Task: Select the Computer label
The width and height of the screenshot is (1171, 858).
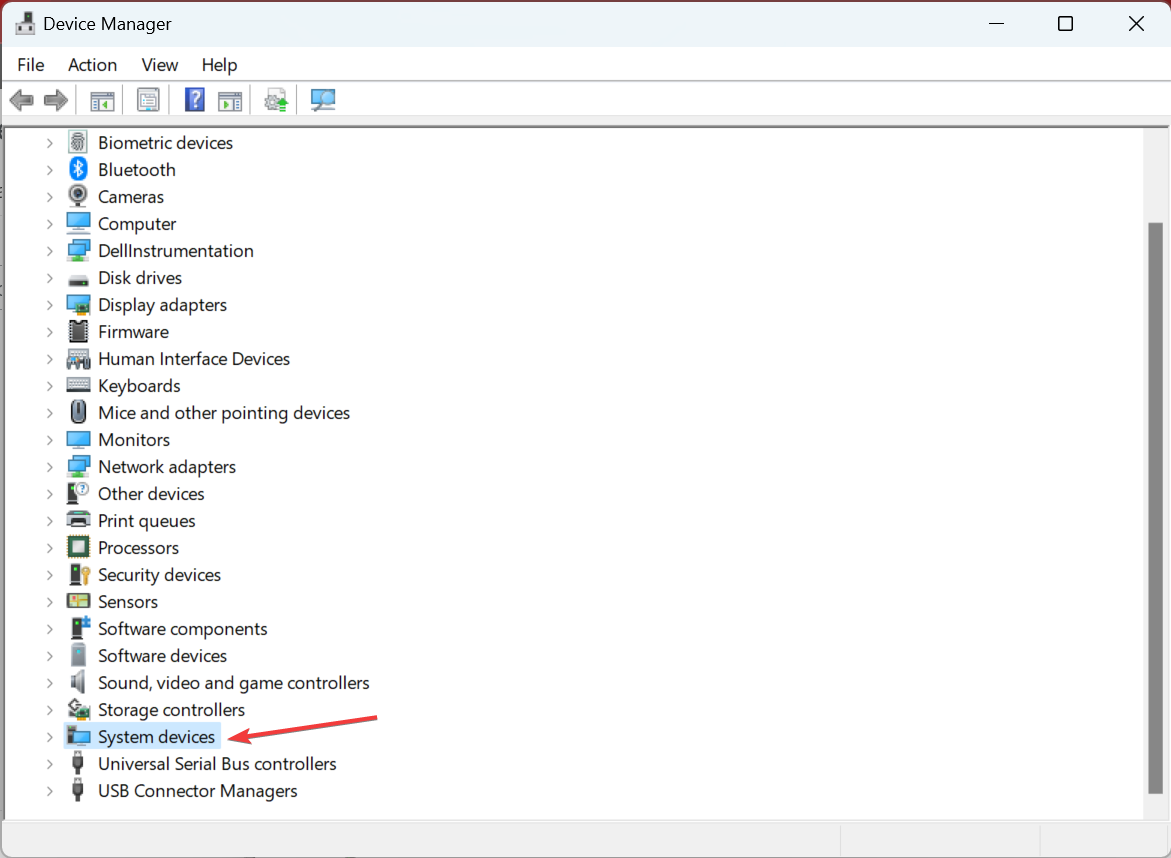Action: click(137, 223)
